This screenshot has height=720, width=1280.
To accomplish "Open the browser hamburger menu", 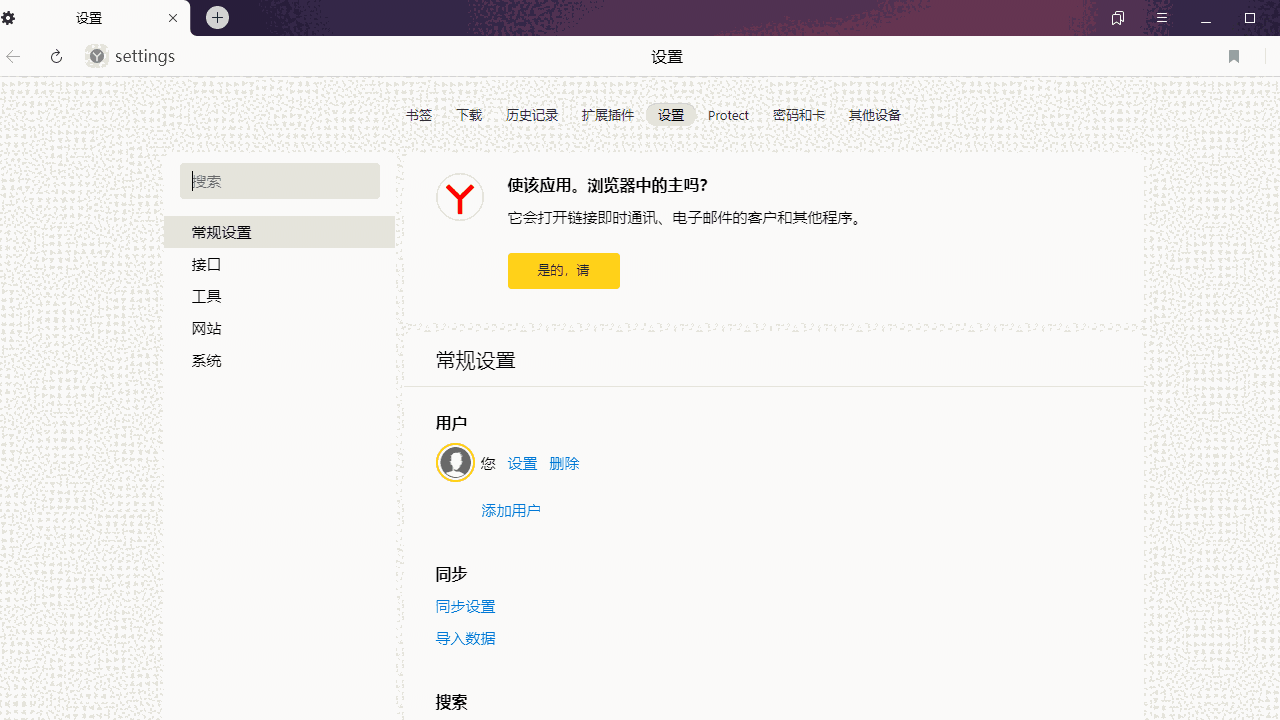I will click(1162, 17).
